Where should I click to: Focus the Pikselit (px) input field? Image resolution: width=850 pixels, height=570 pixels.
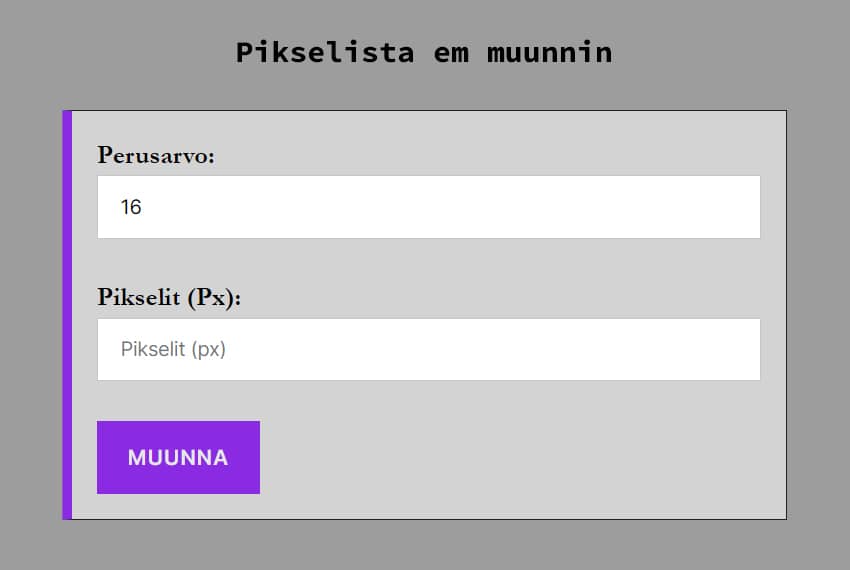click(428, 349)
